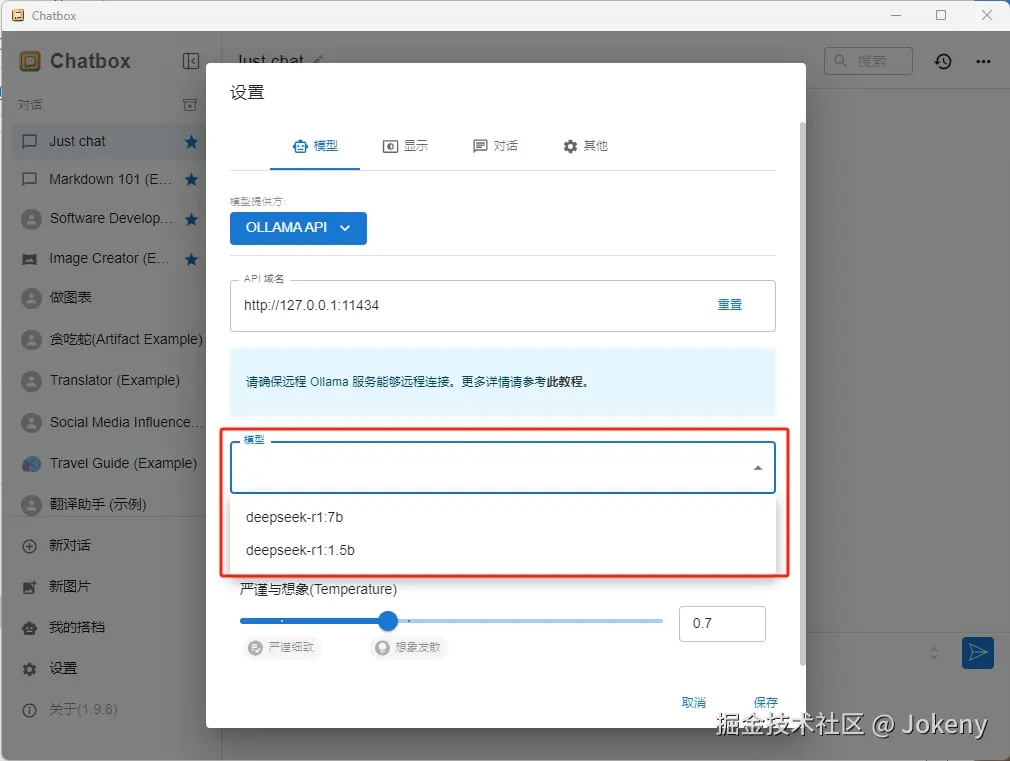Click 取消 to cancel settings

coord(694,702)
